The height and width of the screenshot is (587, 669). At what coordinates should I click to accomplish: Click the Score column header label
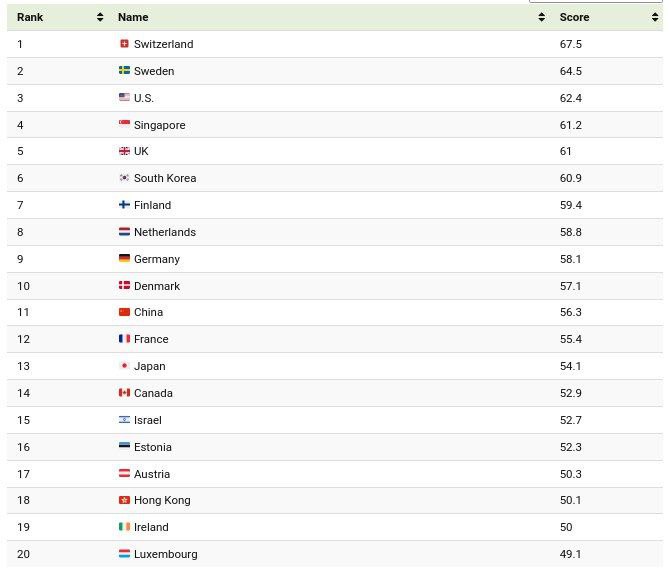coord(574,17)
